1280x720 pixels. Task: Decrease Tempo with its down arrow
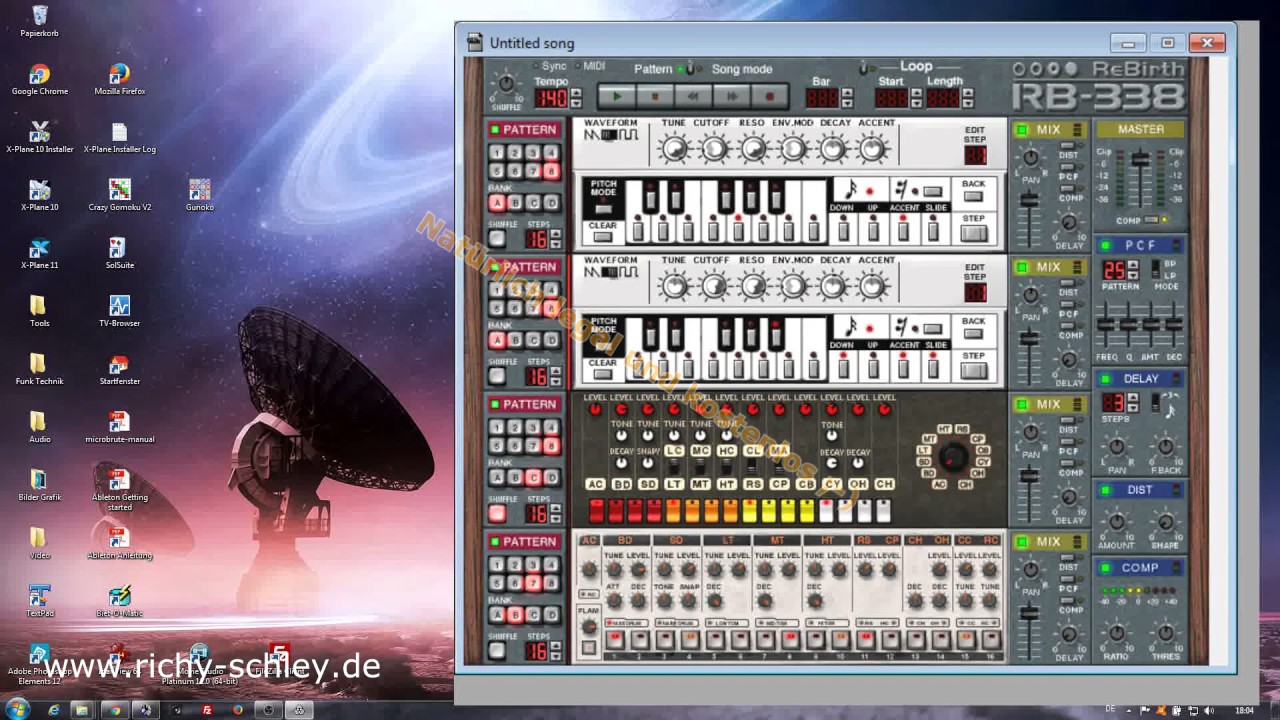click(576, 103)
